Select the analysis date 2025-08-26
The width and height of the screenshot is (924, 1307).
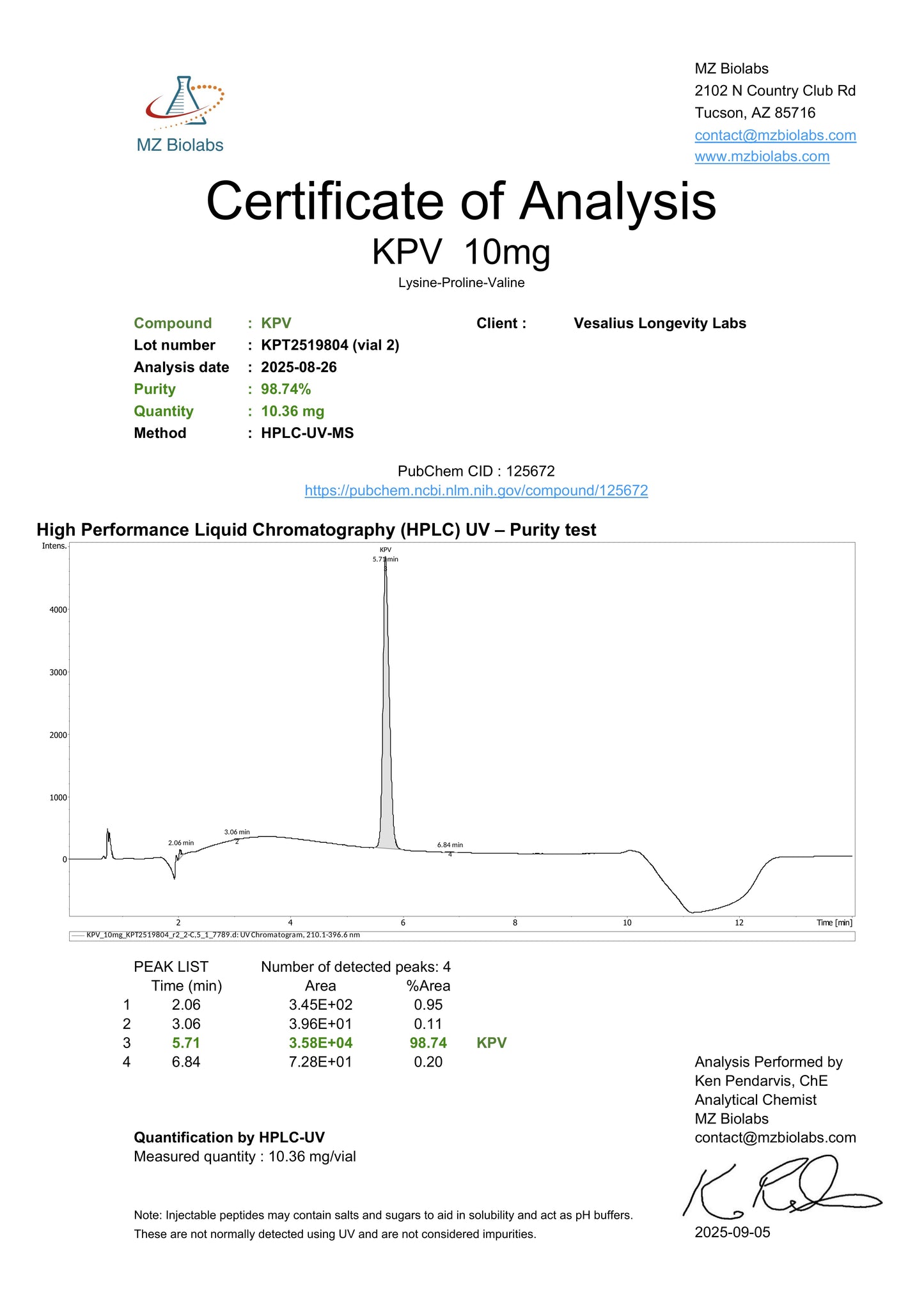click(x=299, y=367)
